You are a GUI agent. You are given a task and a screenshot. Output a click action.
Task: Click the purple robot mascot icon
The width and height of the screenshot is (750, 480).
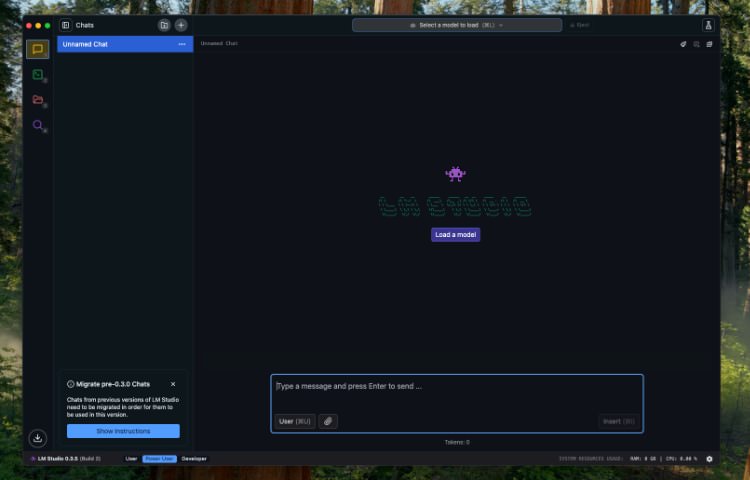(x=455, y=174)
